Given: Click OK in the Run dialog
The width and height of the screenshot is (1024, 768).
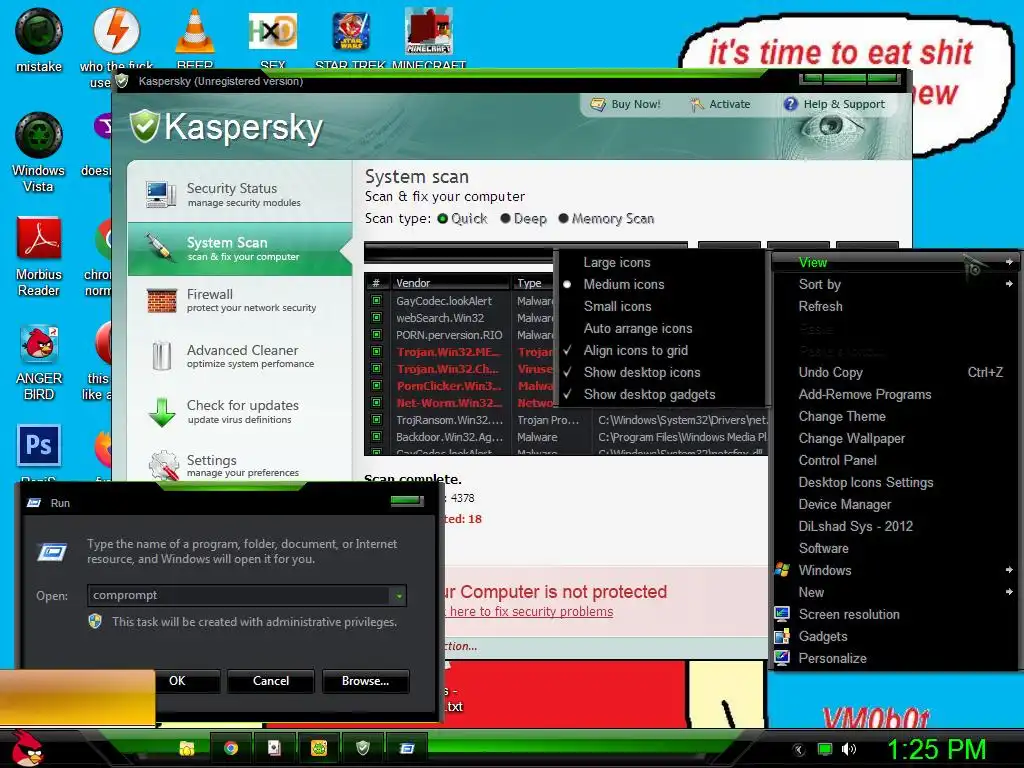Looking at the screenshot, I should point(177,681).
